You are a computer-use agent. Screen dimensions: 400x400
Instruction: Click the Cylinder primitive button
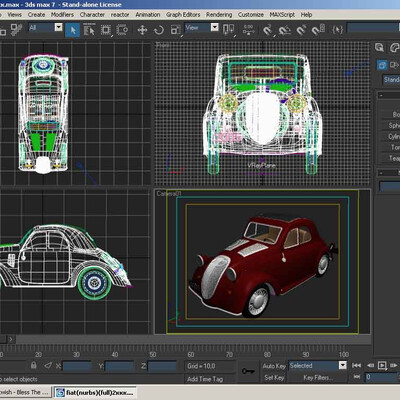390,136
